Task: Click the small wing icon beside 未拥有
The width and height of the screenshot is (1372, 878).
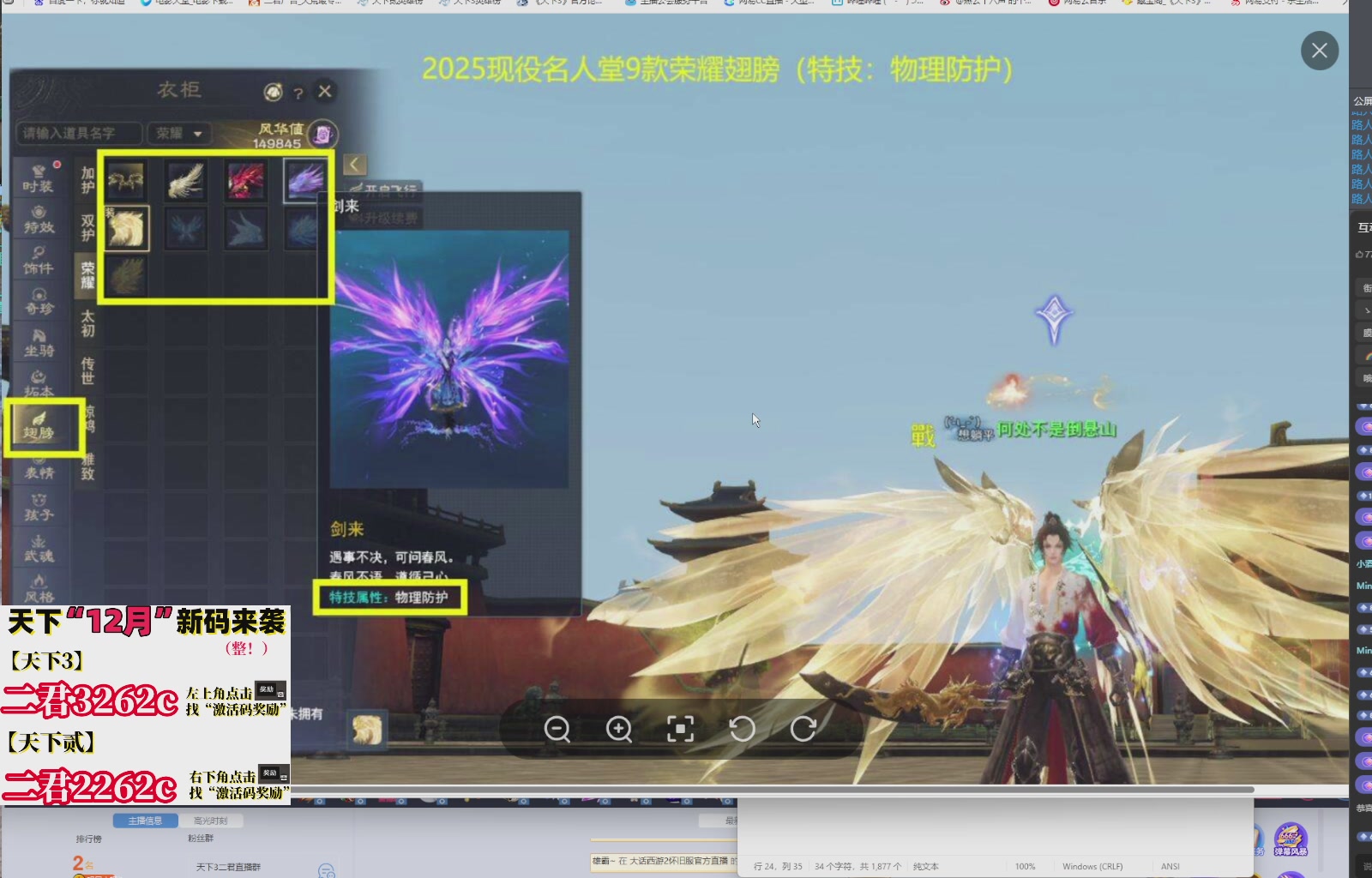Action: click(x=367, y=730)
